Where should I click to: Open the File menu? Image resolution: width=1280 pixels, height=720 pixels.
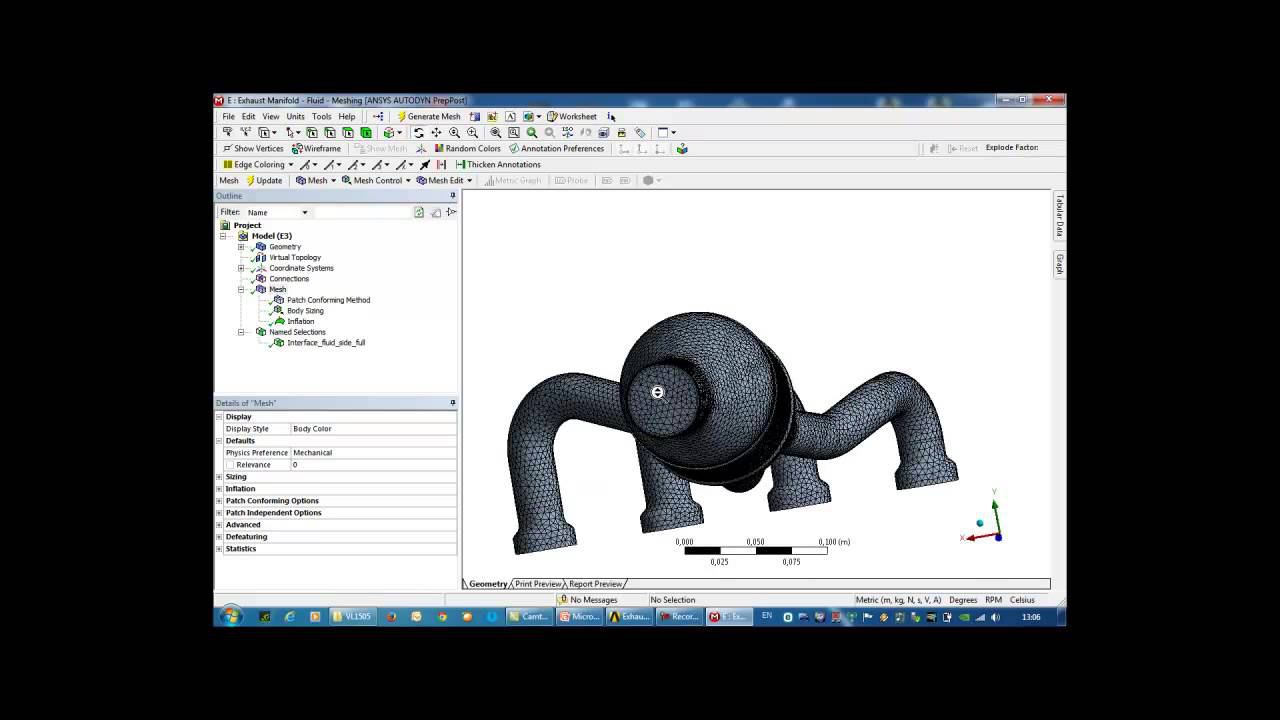coord(228,116)
